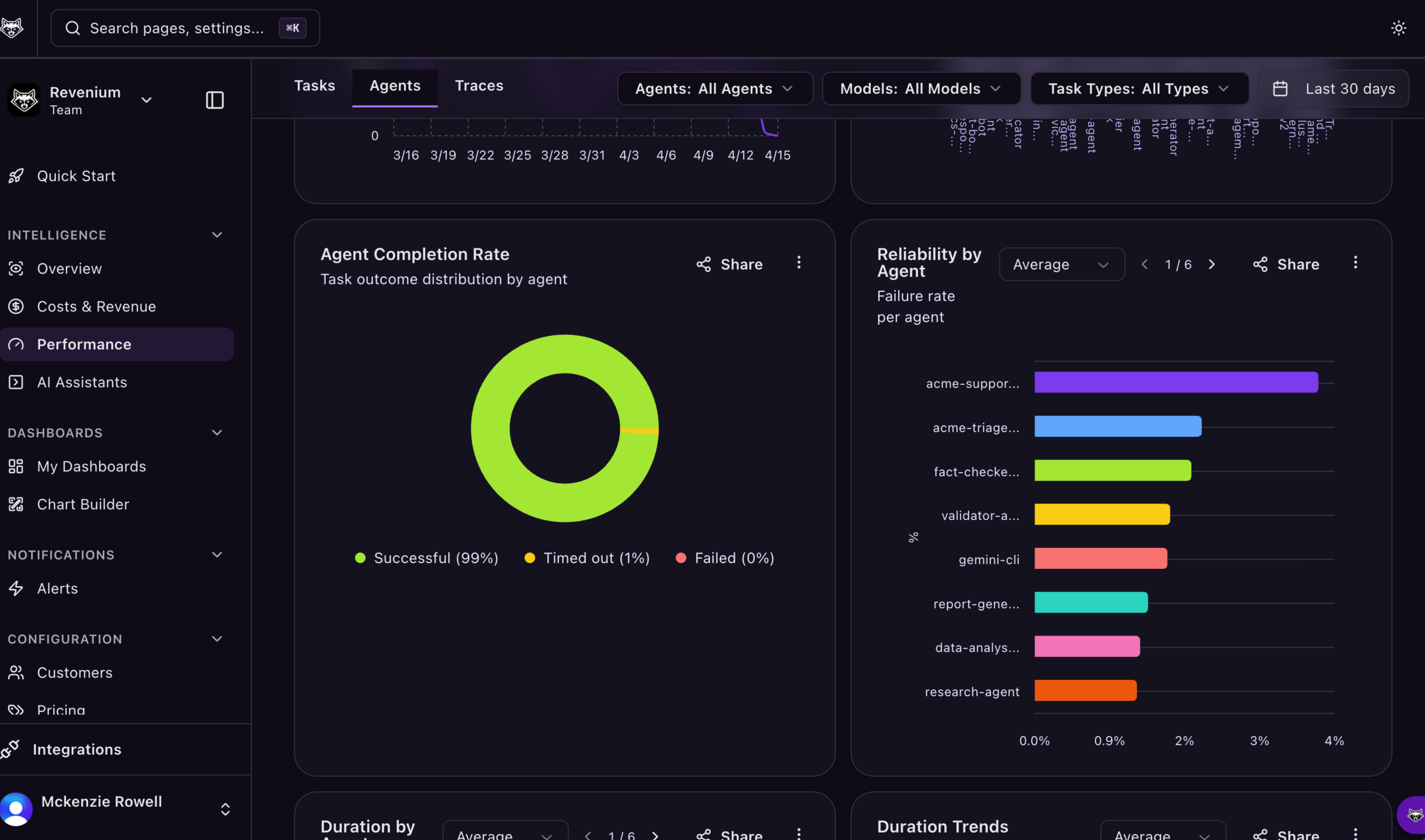This screenshot has height=840, width=1425.
Task: Switch to the Tasks tab
Action: coord(315,86)
